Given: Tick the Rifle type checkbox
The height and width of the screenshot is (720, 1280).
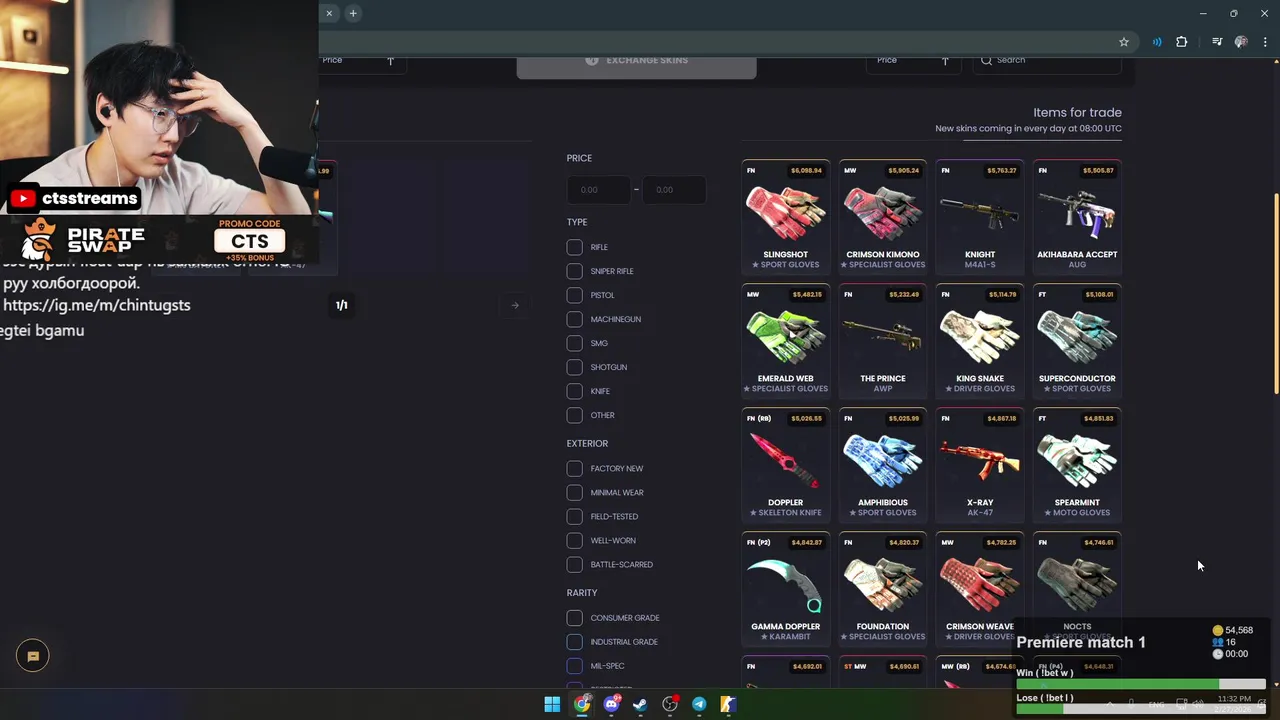Looking at the screenshot, I should [574, 247].
